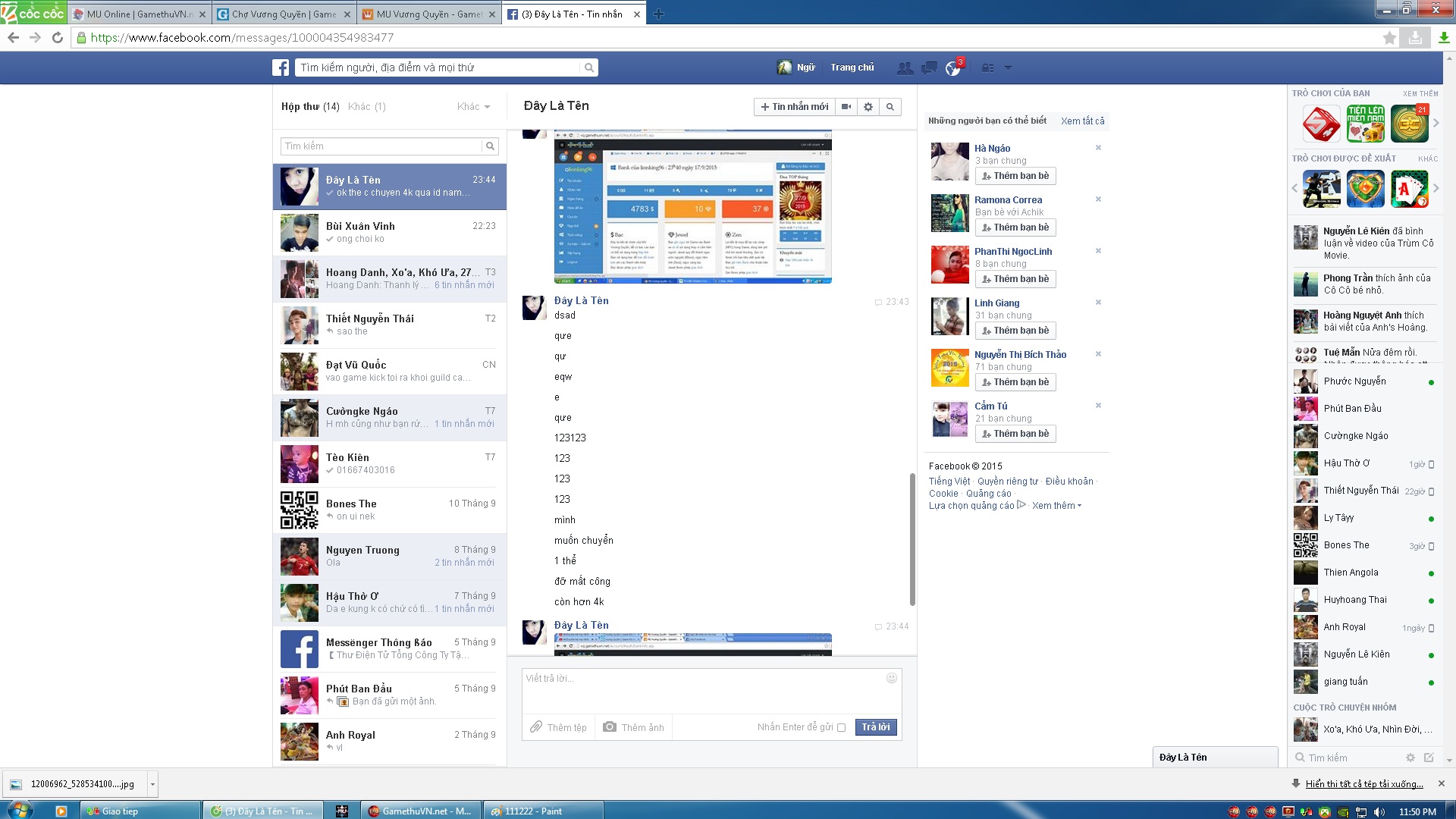Open messages icon in top bar

pos(929,68)
